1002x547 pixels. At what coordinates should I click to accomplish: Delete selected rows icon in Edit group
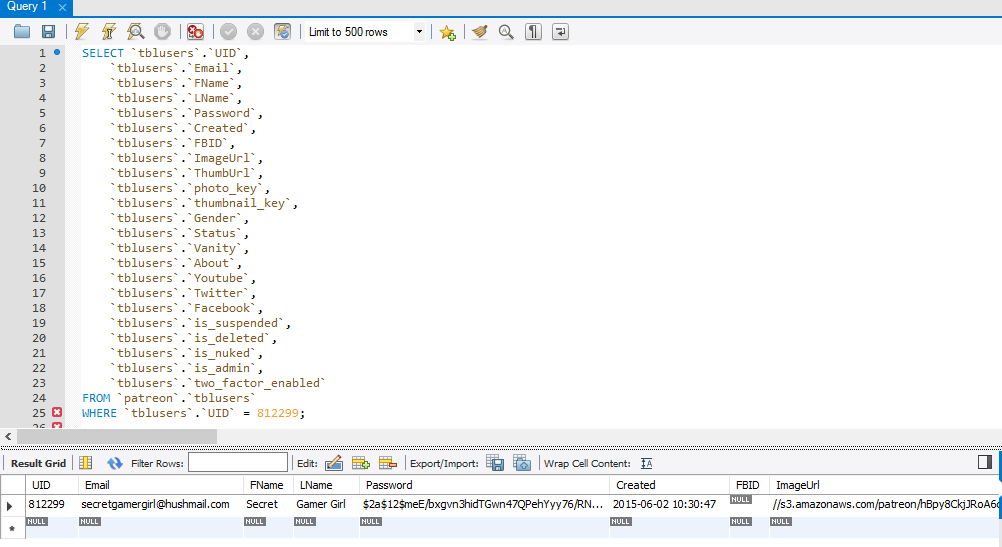pos(388,463)
